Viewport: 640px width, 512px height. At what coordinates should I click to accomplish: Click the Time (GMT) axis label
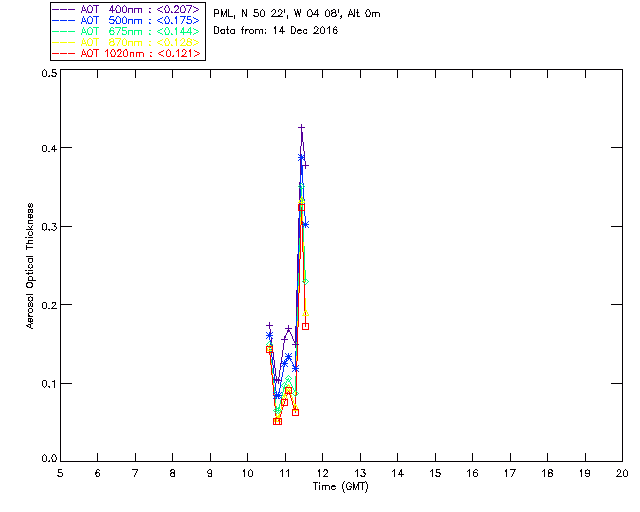pos(340,486)
